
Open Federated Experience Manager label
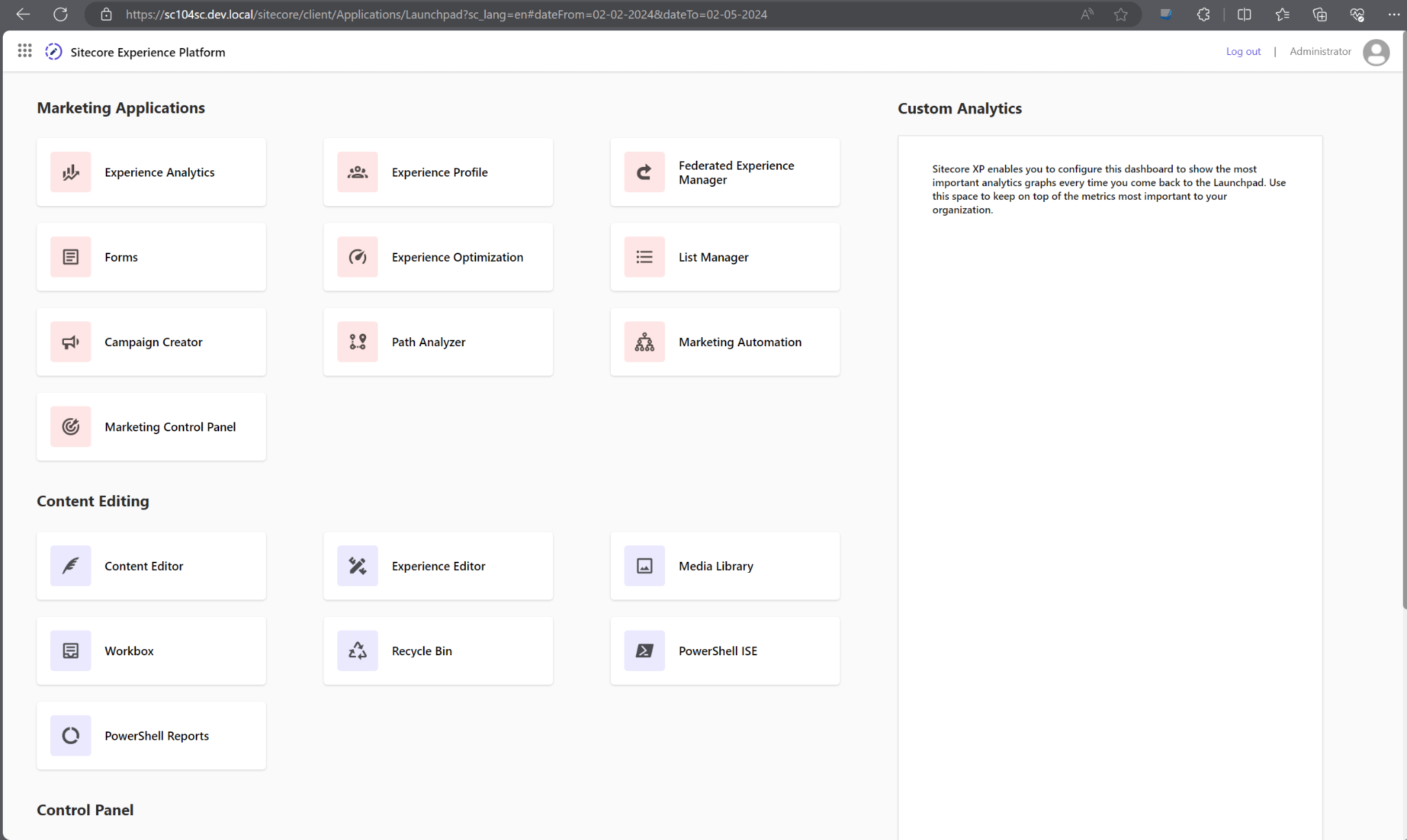pos(736,172)
